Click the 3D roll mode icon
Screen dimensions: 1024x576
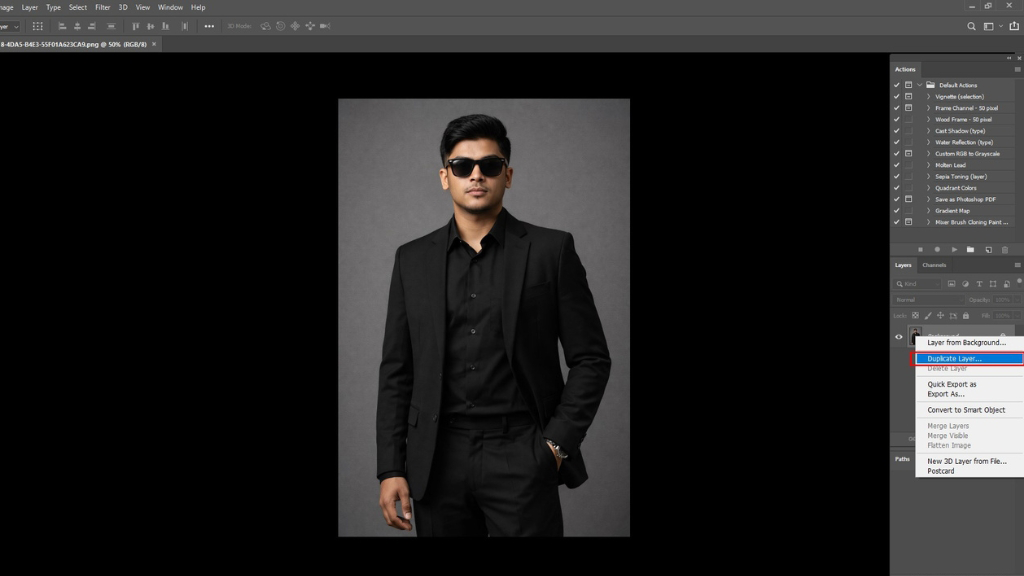pyautogui.click(x=280, y=26)
